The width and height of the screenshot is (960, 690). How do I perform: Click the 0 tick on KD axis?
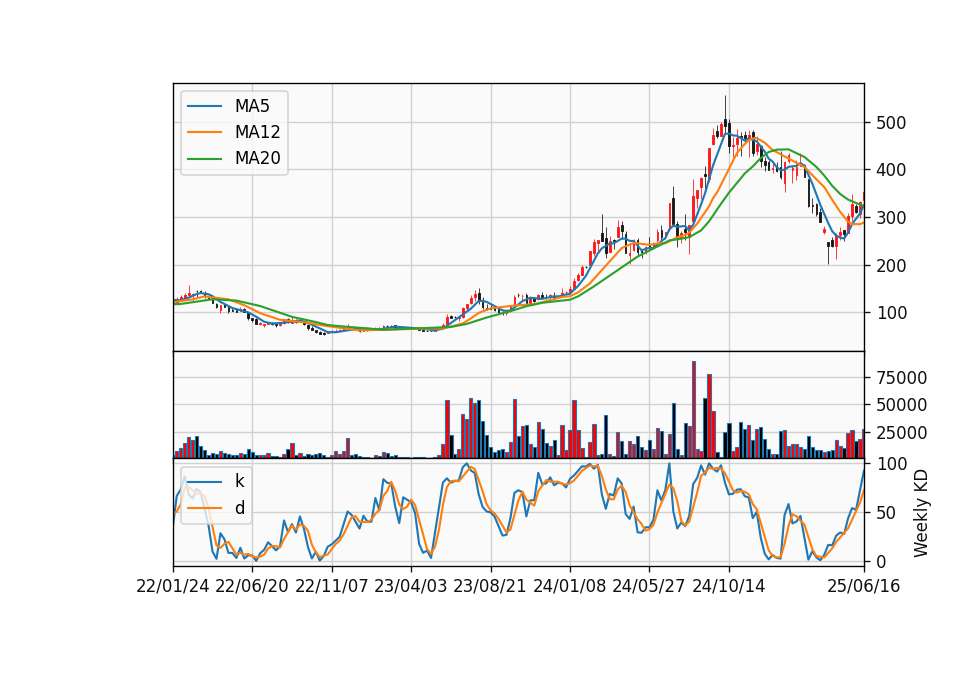click(881, 561)
